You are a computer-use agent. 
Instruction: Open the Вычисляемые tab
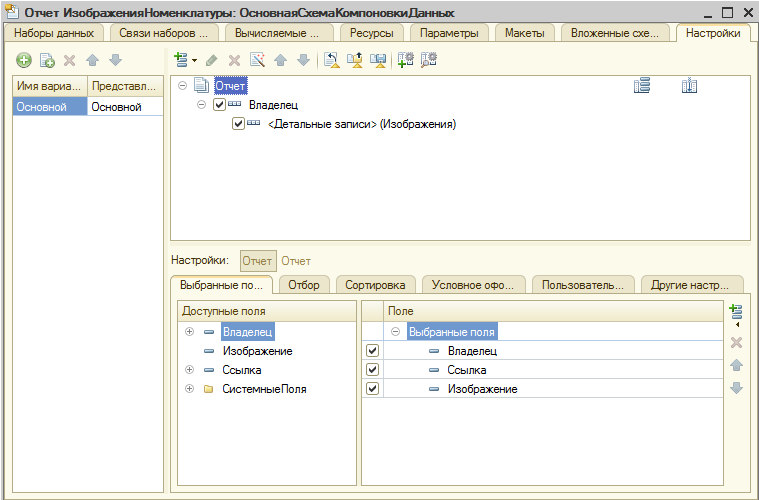pos(277,33)
